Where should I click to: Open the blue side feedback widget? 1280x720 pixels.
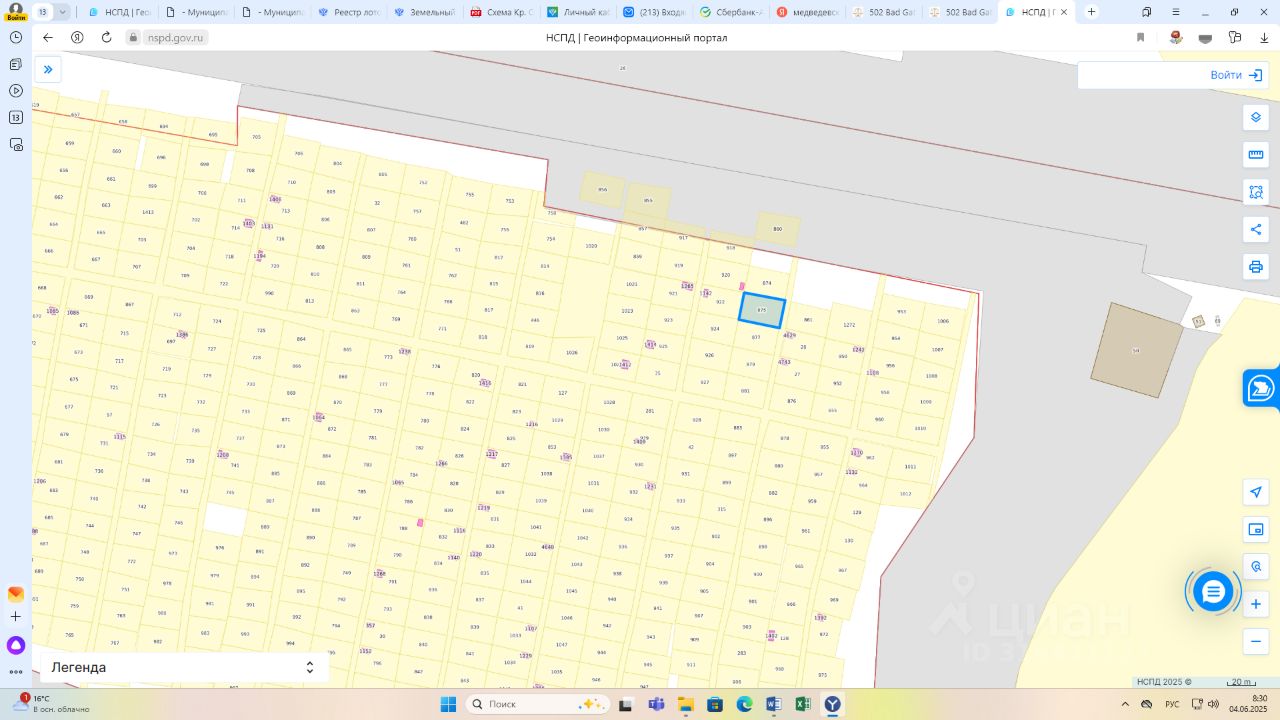pyautogui.click(x=1261, y=388)
